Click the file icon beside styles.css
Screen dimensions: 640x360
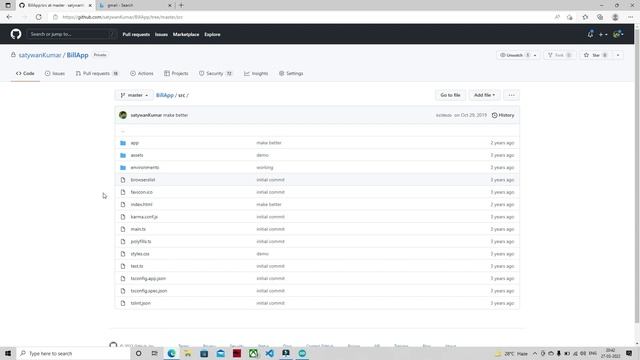pyautogui.click(x=123, y=253)
